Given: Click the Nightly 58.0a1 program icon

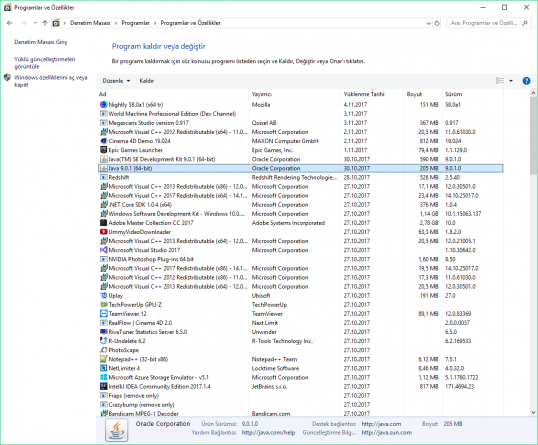Looking at the screenshot, I should tap(103, 105).
